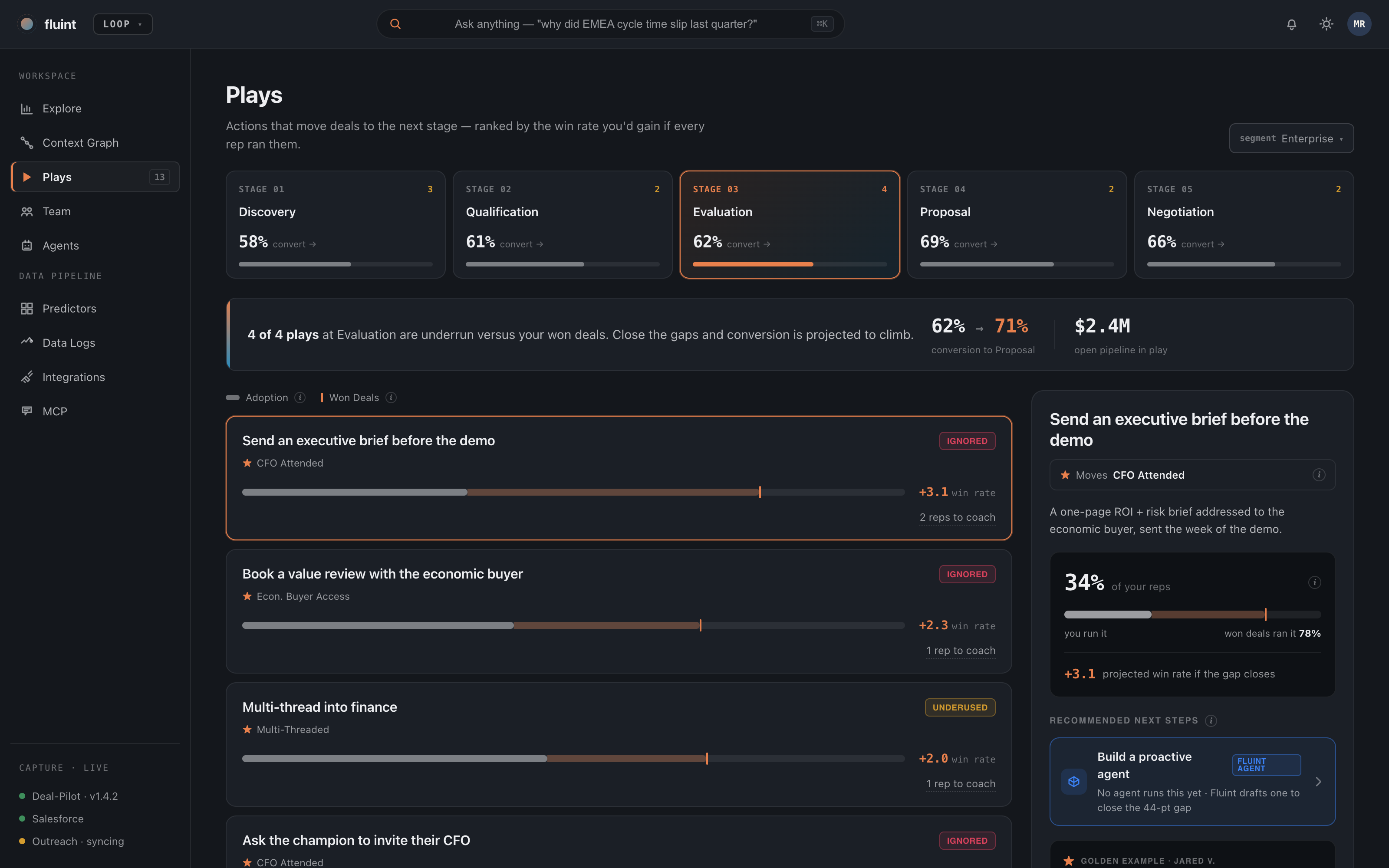Open Explore in the sidebar

95,108
